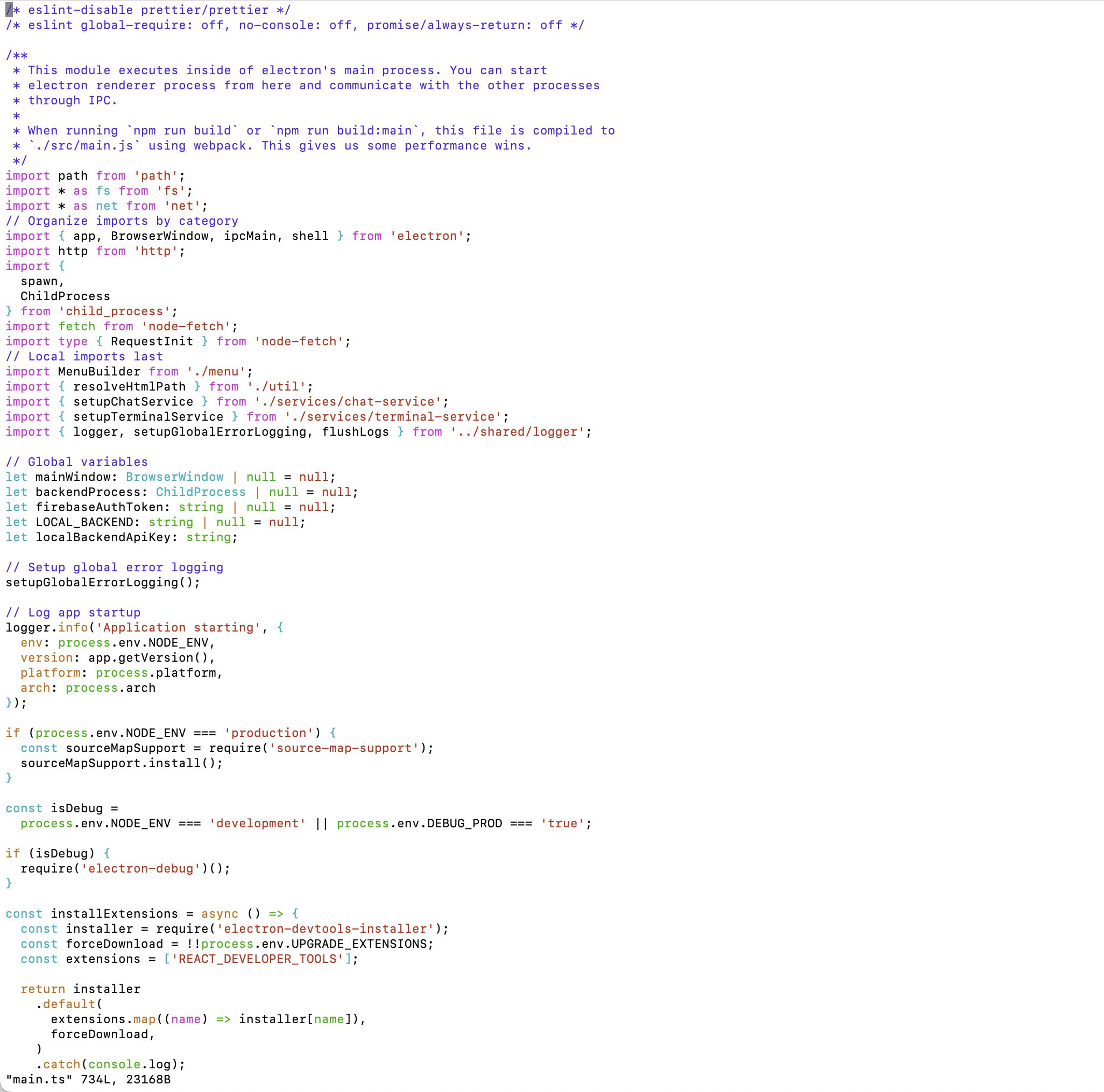Click the line 'platform: process.platform,'
Viewport: 1104px width, 1092px height.
tap(122, 672)
